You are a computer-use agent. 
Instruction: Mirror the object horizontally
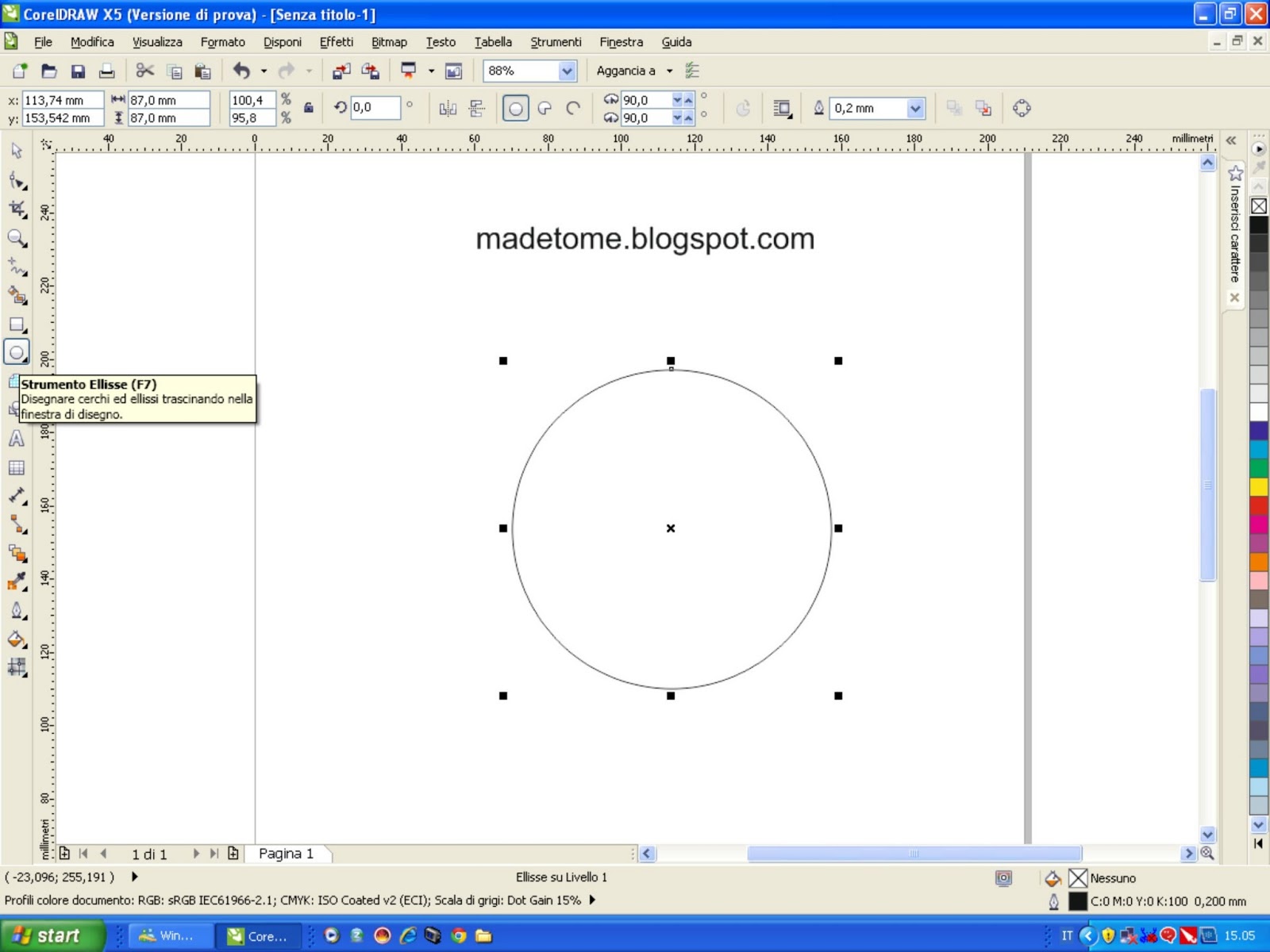(x=448, y=108)
